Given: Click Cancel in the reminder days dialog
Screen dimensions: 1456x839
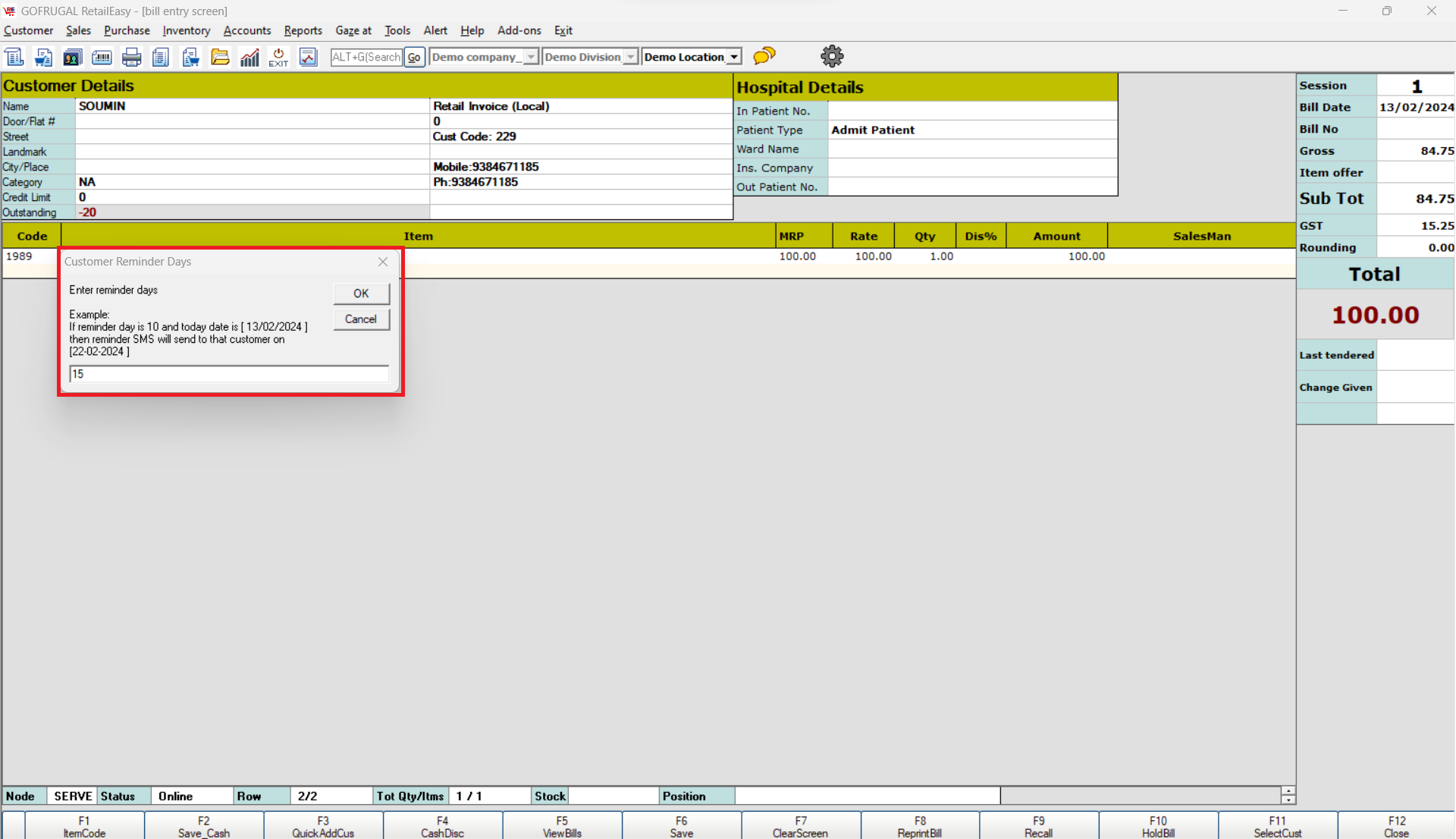Looking at the screenshot, I should point(361,319).
